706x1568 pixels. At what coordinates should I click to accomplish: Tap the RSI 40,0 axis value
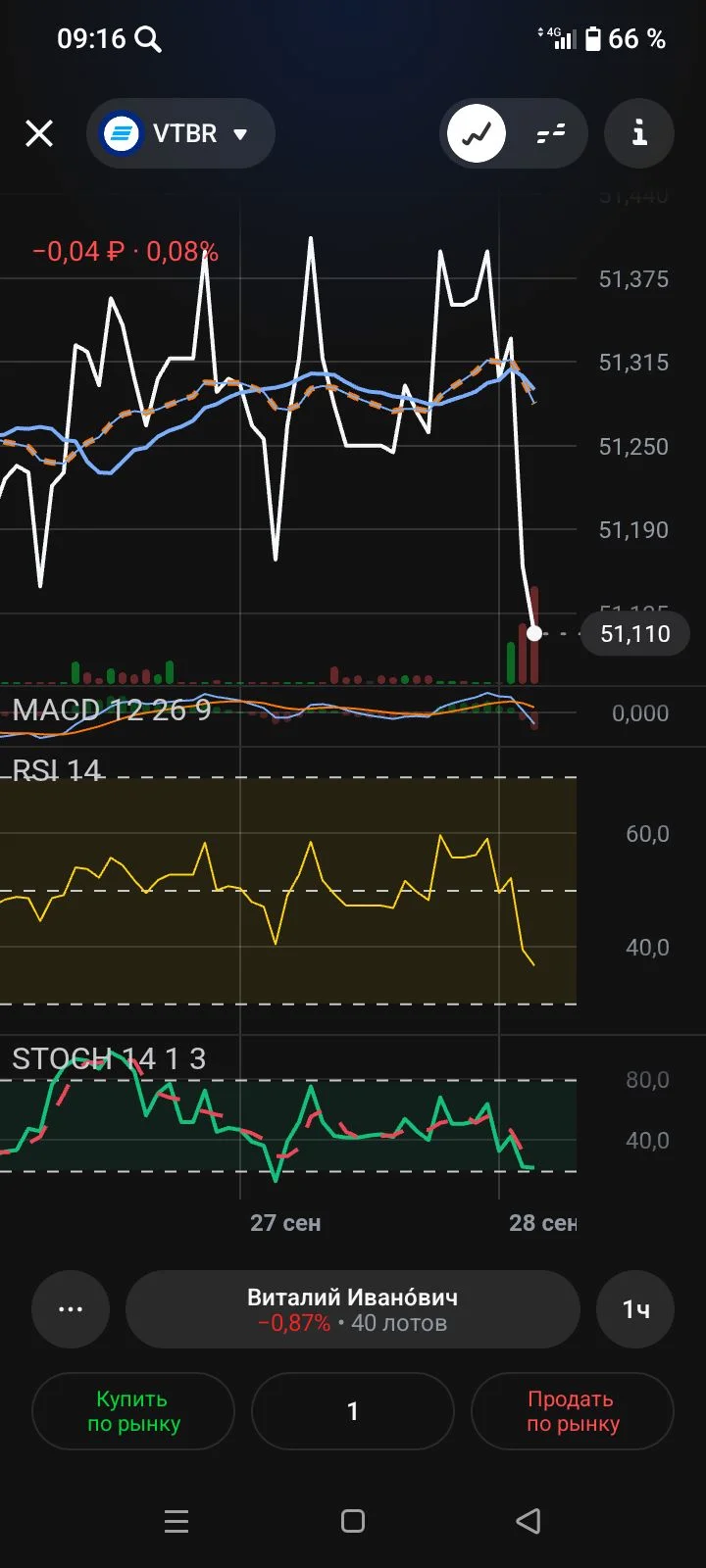pos(647,948)
